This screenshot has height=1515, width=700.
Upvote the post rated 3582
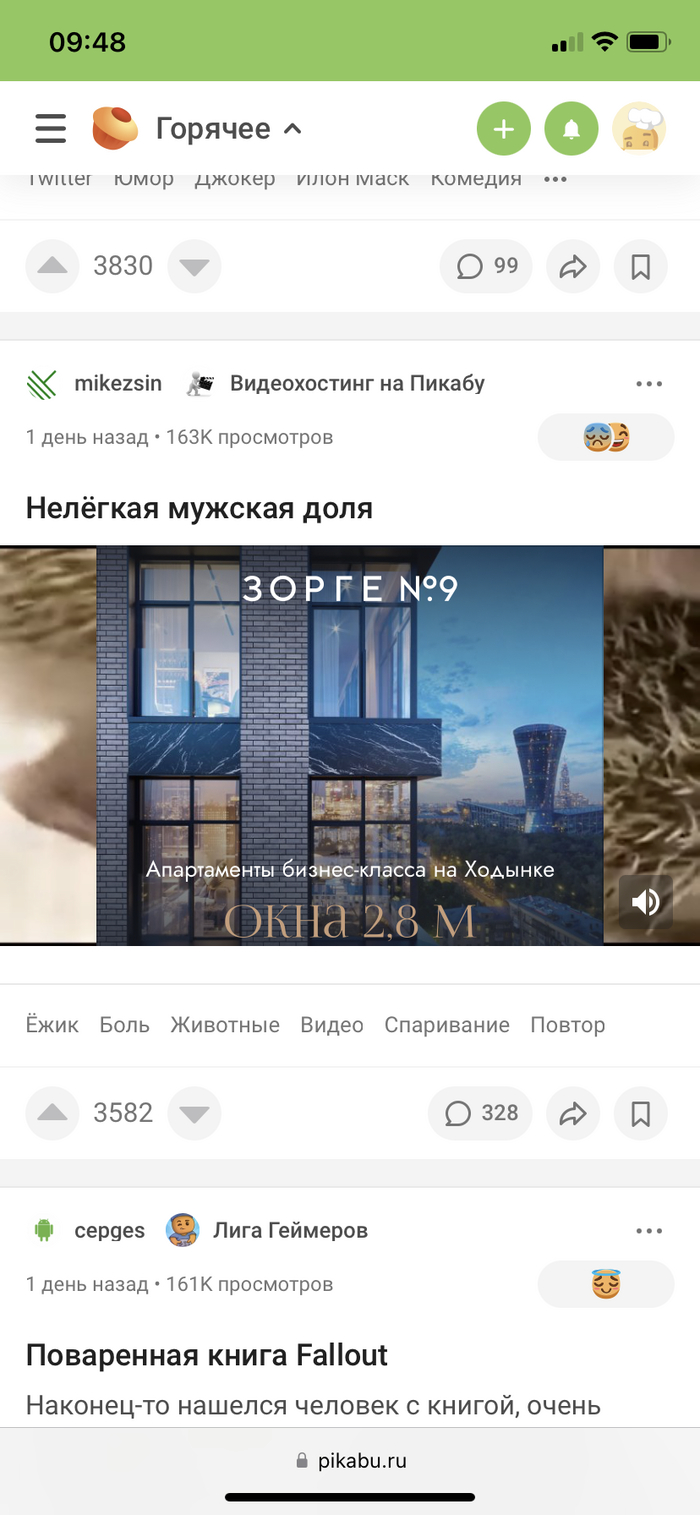click(x=52, y=1113)
